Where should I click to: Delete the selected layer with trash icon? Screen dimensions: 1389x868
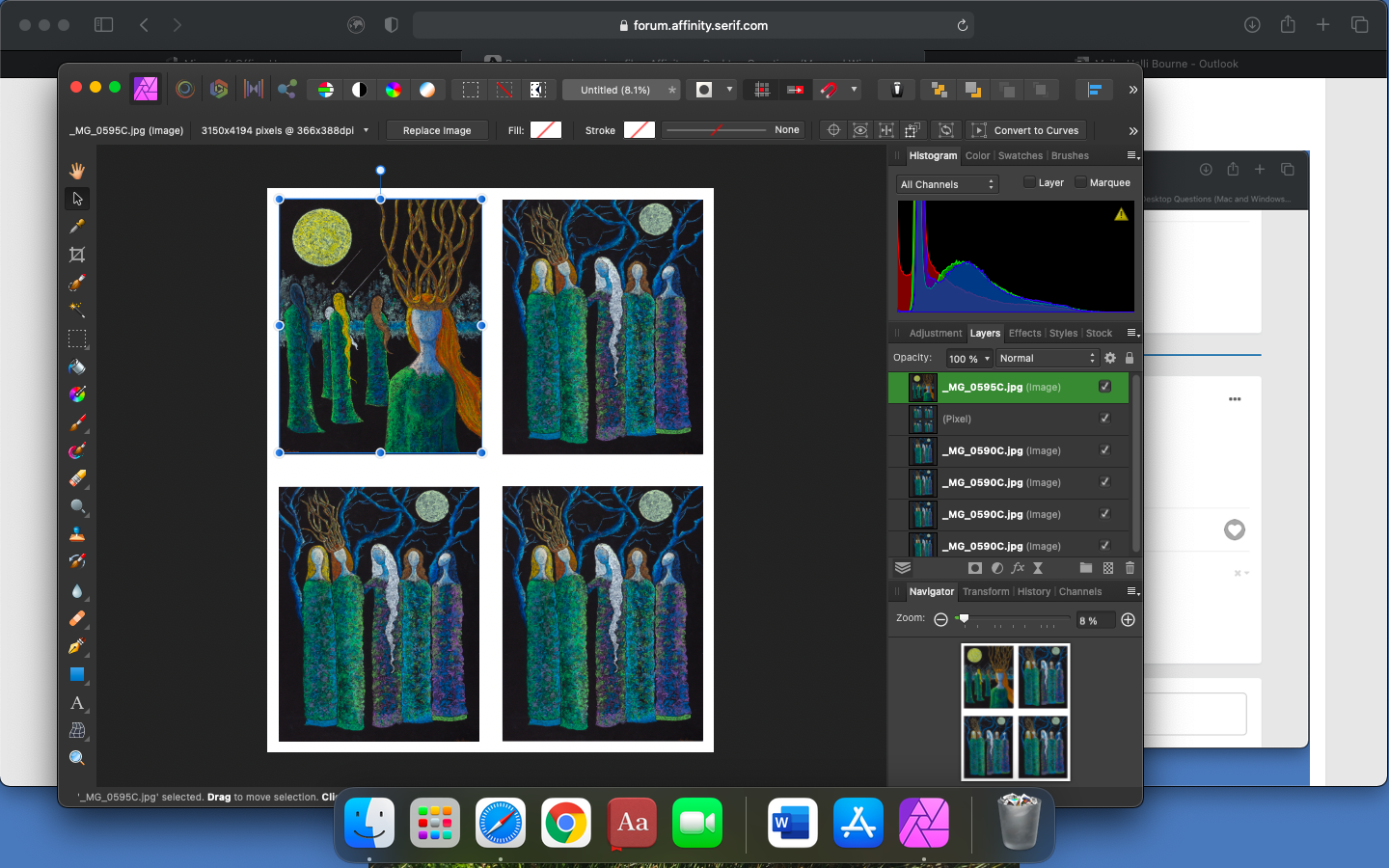point(1130,568)
